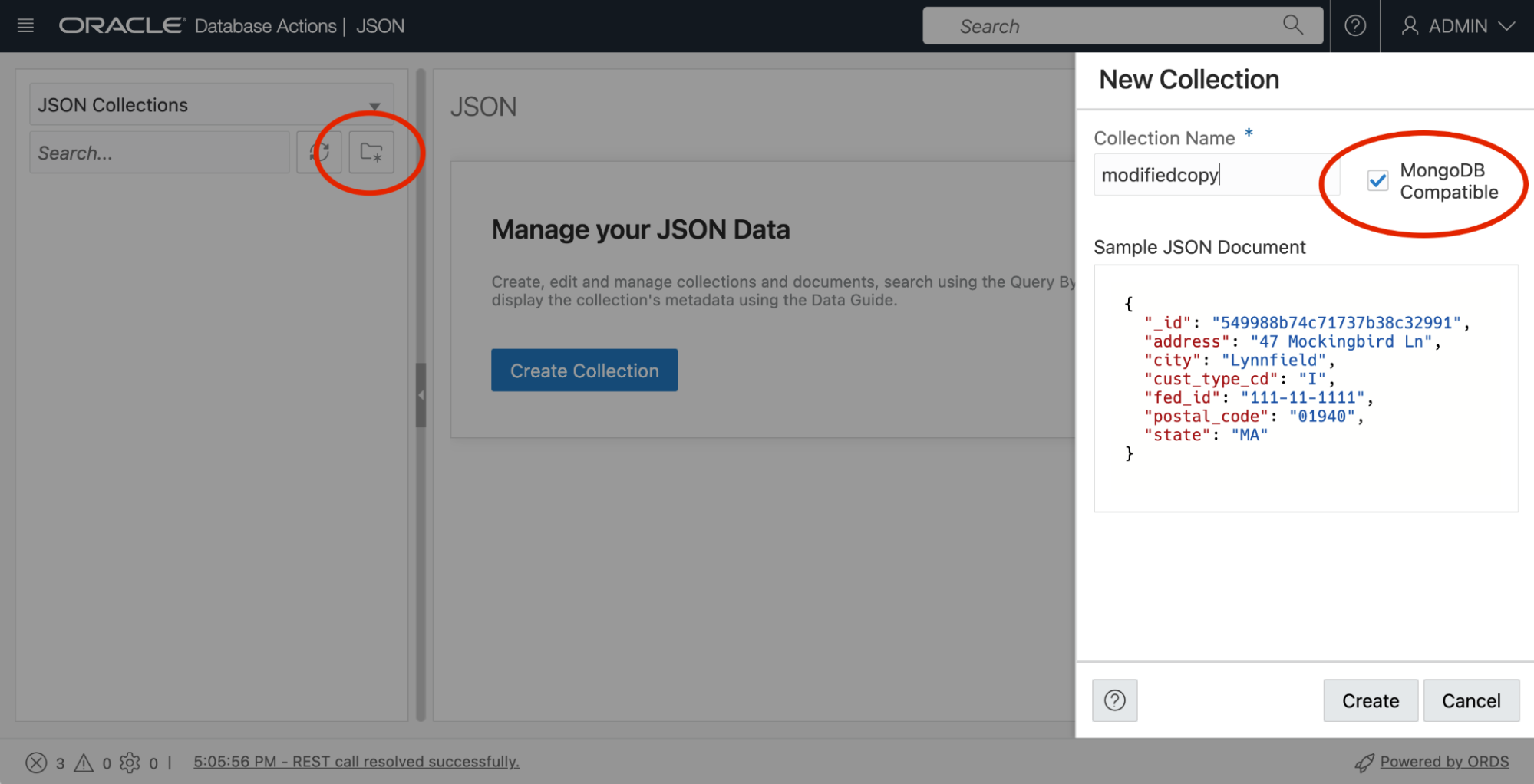Image resolution: width=1534 pixels, height=784 pixels.
Task: Click the help icon in the New Collection dialog
Action: pyautogui.click(x=1114, y=700)
